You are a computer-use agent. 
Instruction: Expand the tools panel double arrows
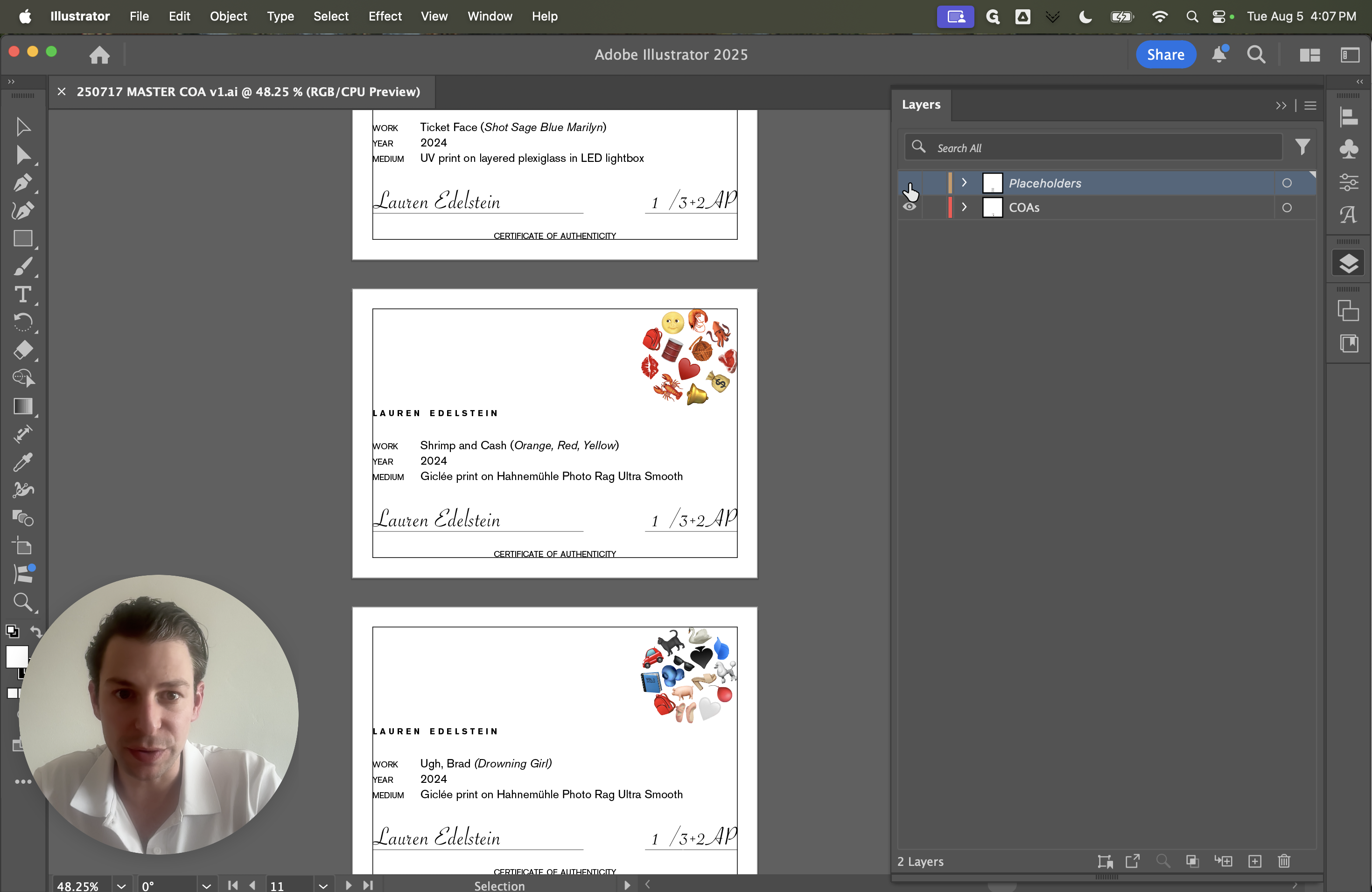click(x=11, y=82)
